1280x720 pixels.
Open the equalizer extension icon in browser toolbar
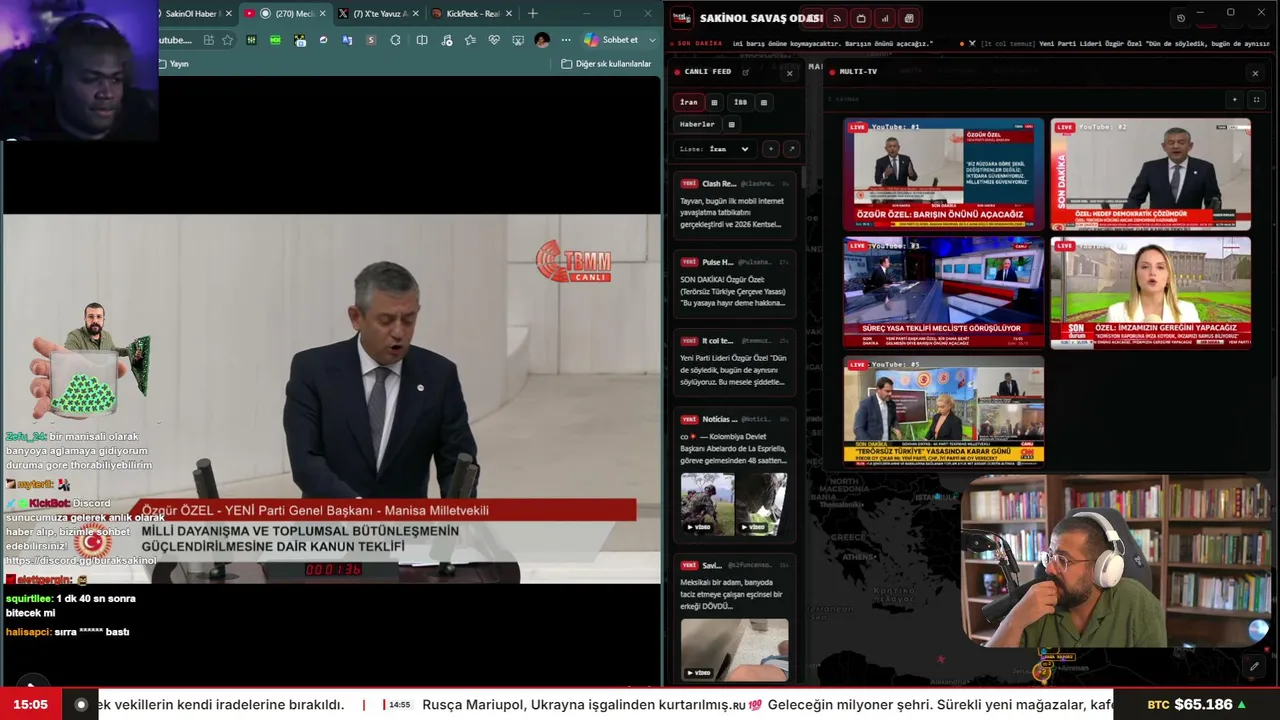pyautogui.click(x=251, y=40)
